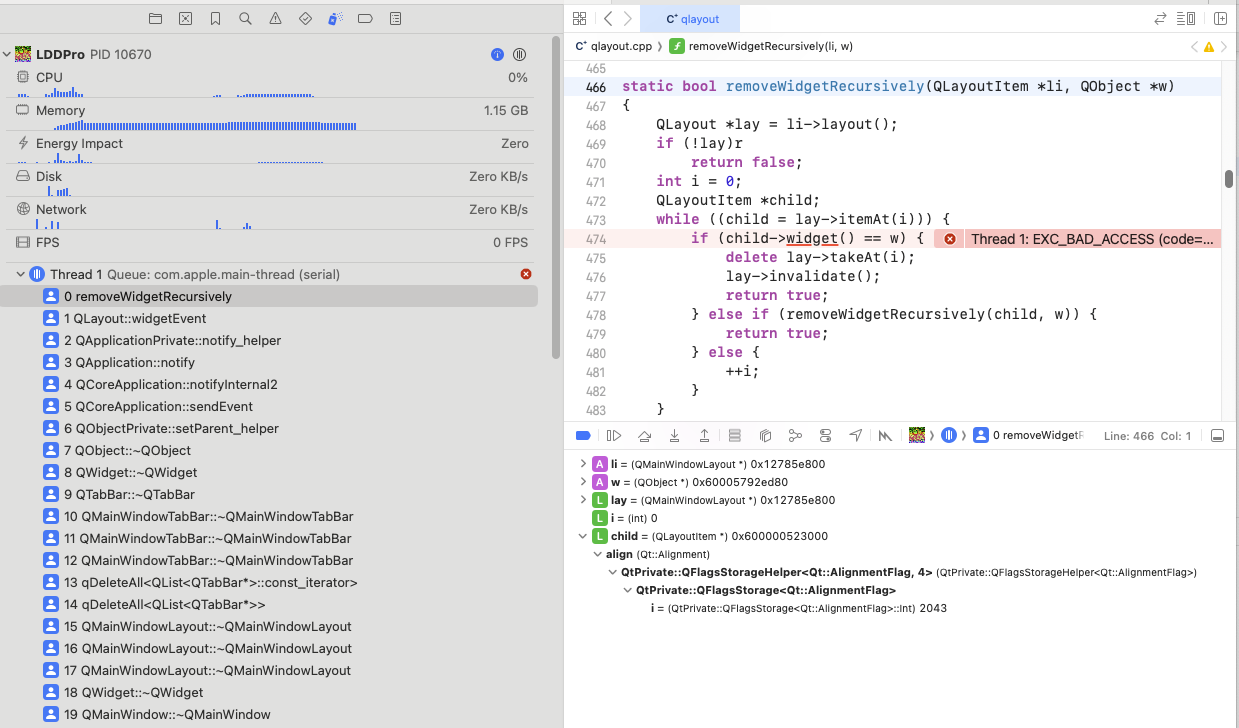1239x728 pixels.
Task: Open the Memory gauge report
Action: (272, 116)
